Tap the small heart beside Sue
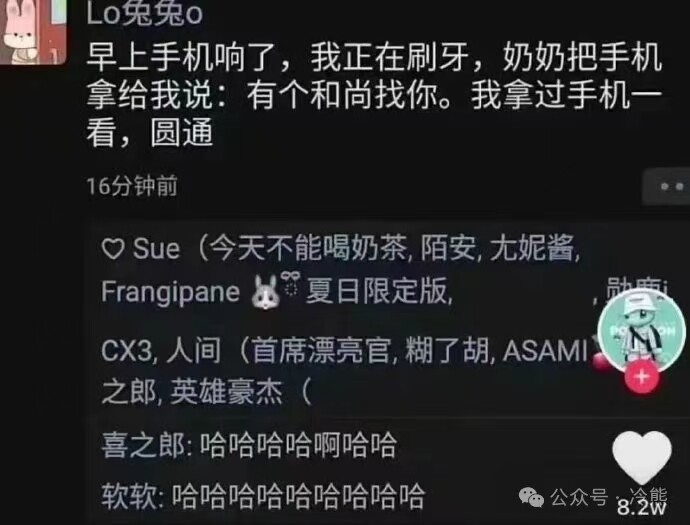Image resolution: width=690 pixels, height=525 pixels. tap(113, 249)
